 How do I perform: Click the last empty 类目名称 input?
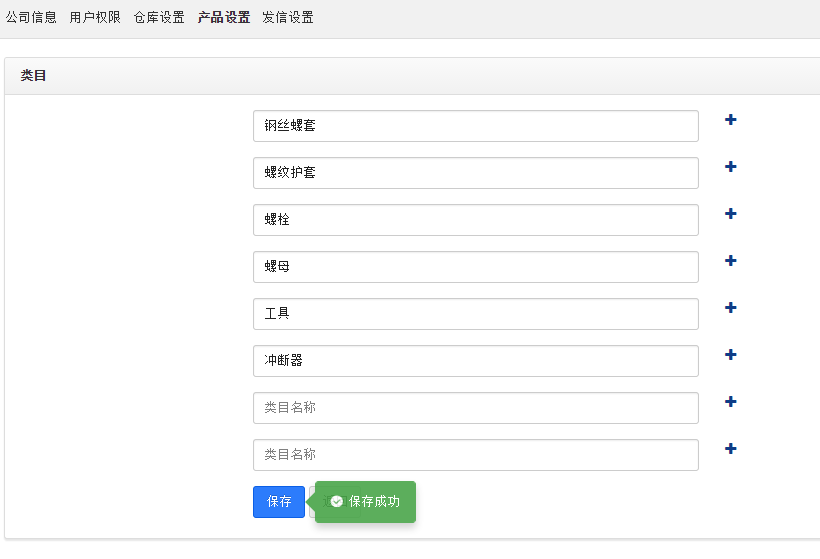[476, 455]
